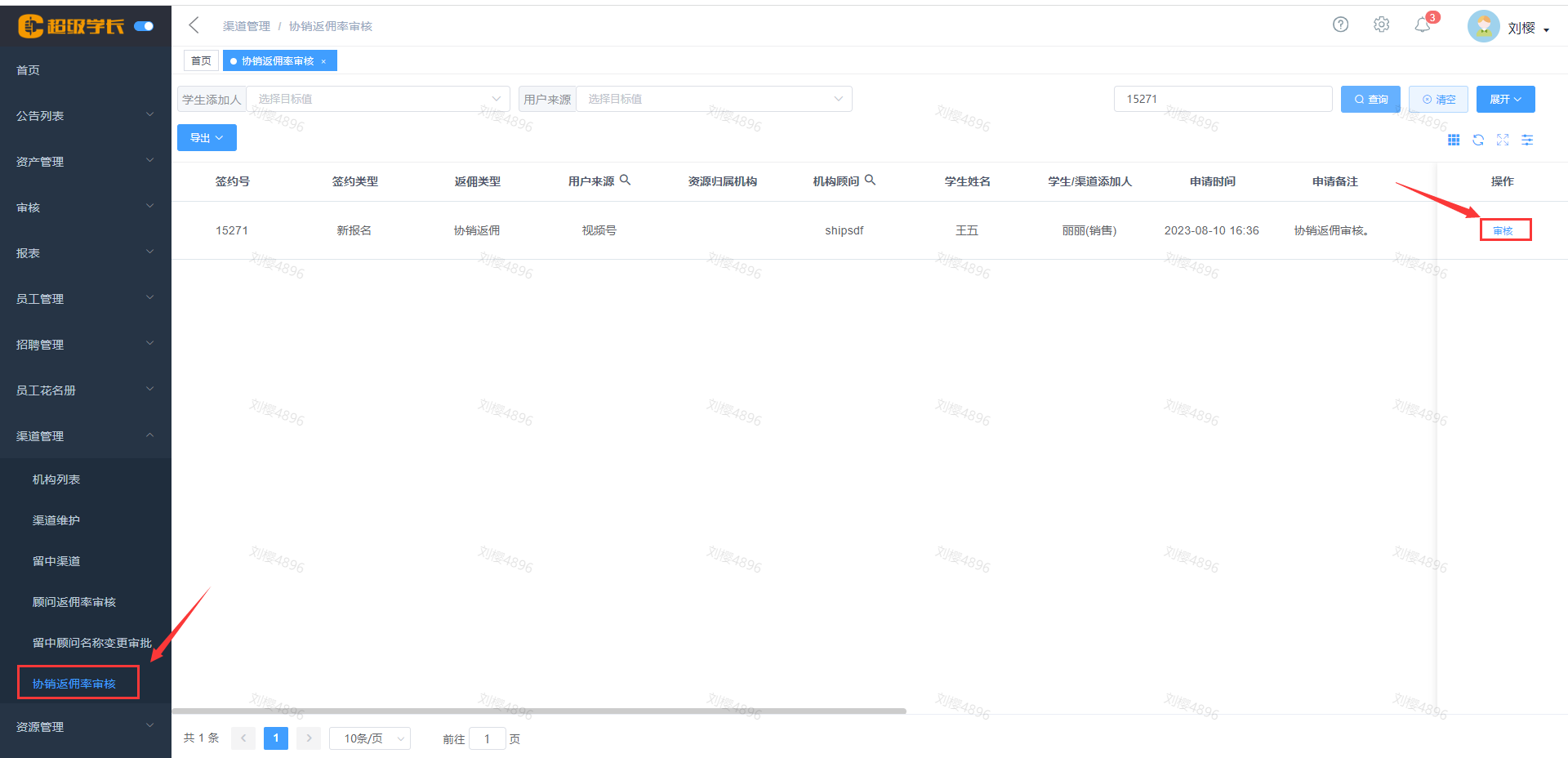Open the 10条/页 page size dropdown
This screenshot has width=1568, height=758.
(370, 738)
